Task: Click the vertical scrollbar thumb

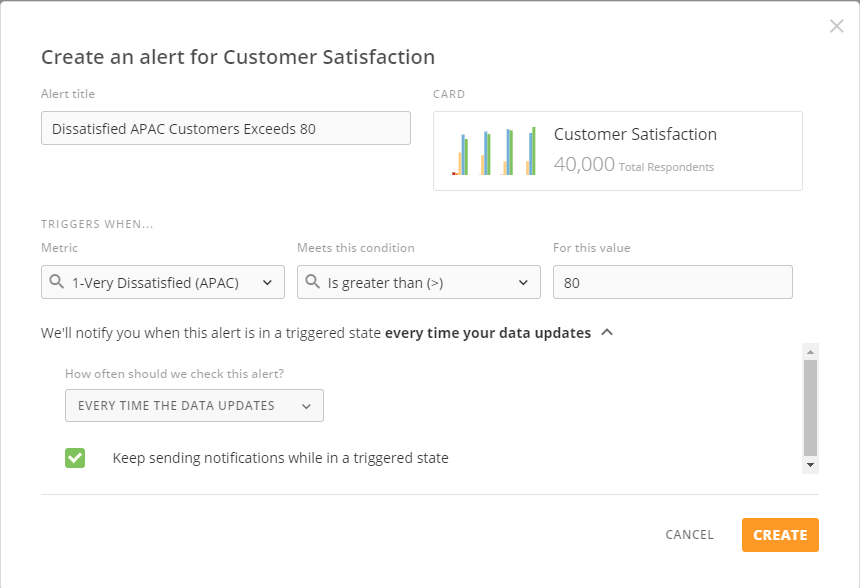Action: (811, 405)
